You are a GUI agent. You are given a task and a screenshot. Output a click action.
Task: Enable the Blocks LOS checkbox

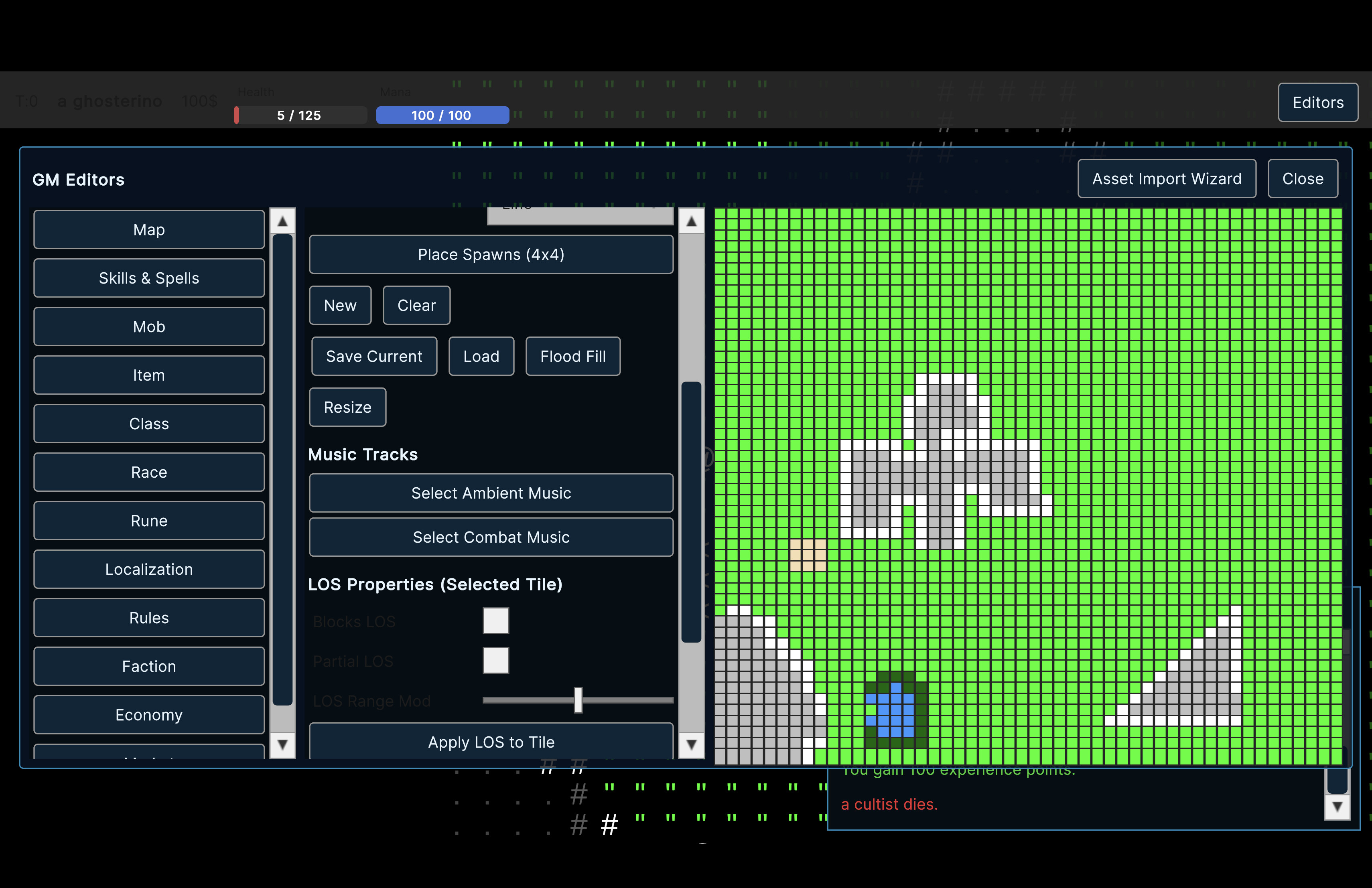click(x=496, y=620)
